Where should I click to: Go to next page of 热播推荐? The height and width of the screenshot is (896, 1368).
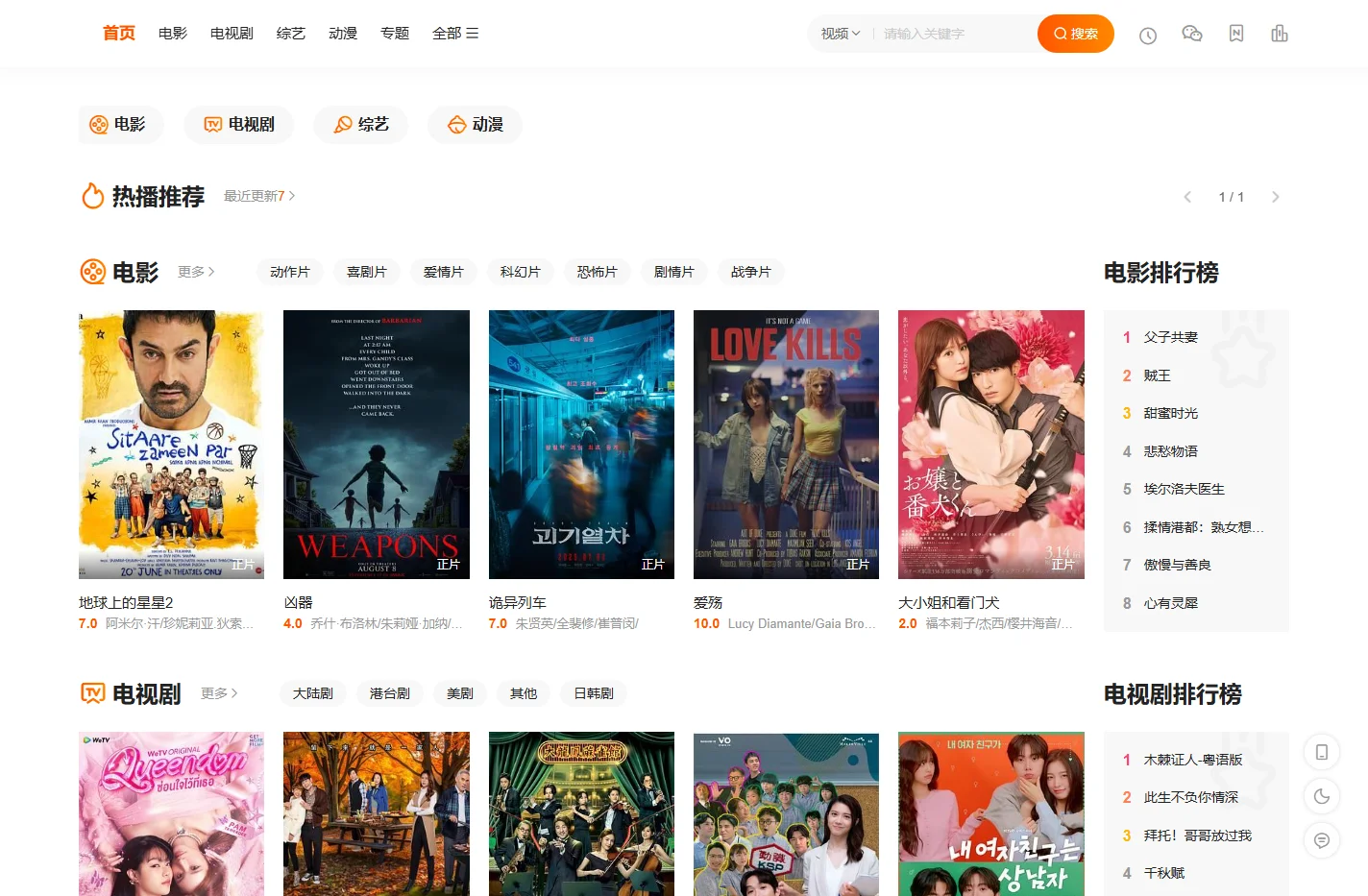coord(1276,197)
